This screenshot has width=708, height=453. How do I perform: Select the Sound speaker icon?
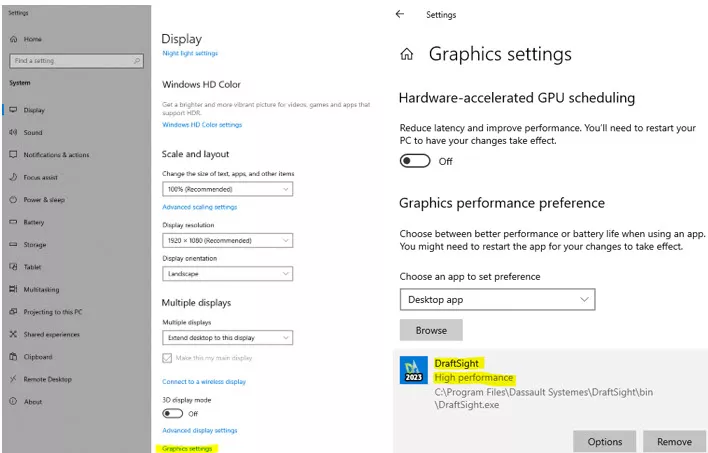point(13,132)
